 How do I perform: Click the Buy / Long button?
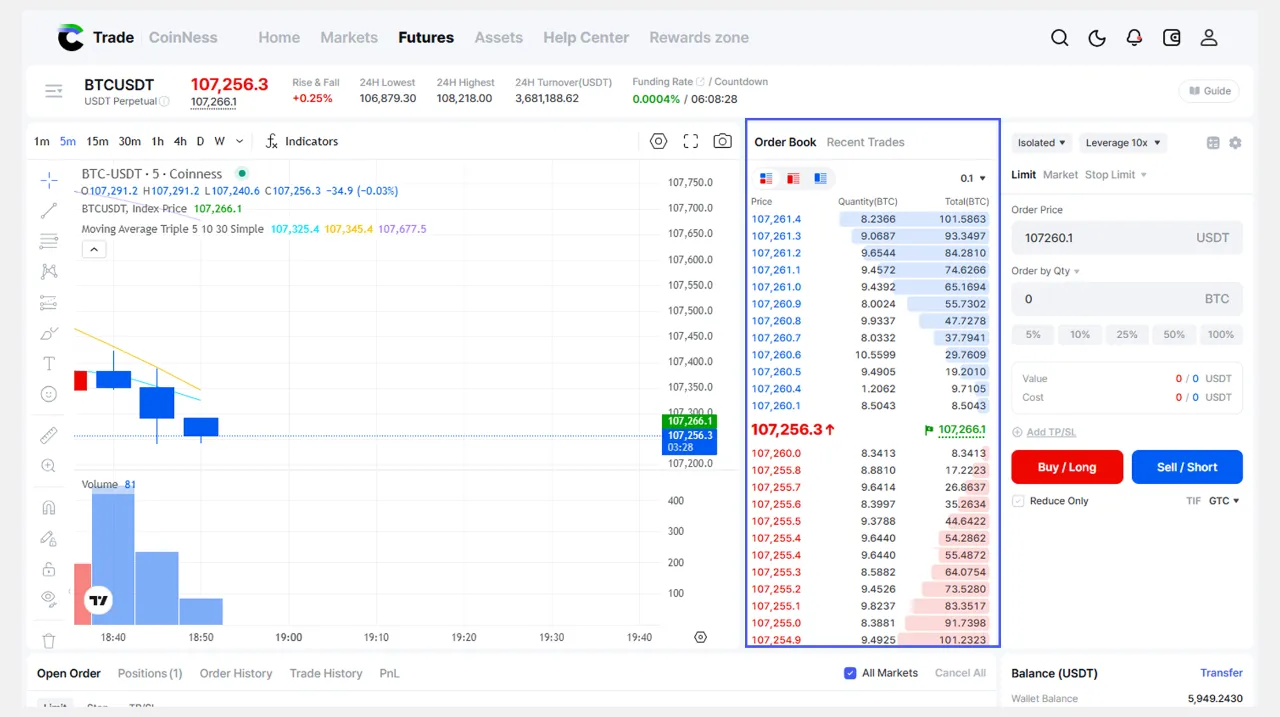coord(1066,467)
